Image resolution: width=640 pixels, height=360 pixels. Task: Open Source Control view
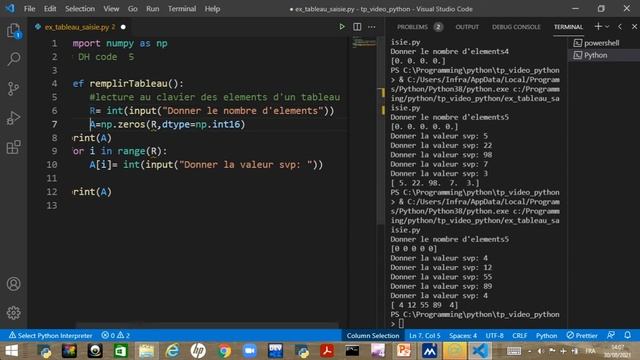pos(13,89)
